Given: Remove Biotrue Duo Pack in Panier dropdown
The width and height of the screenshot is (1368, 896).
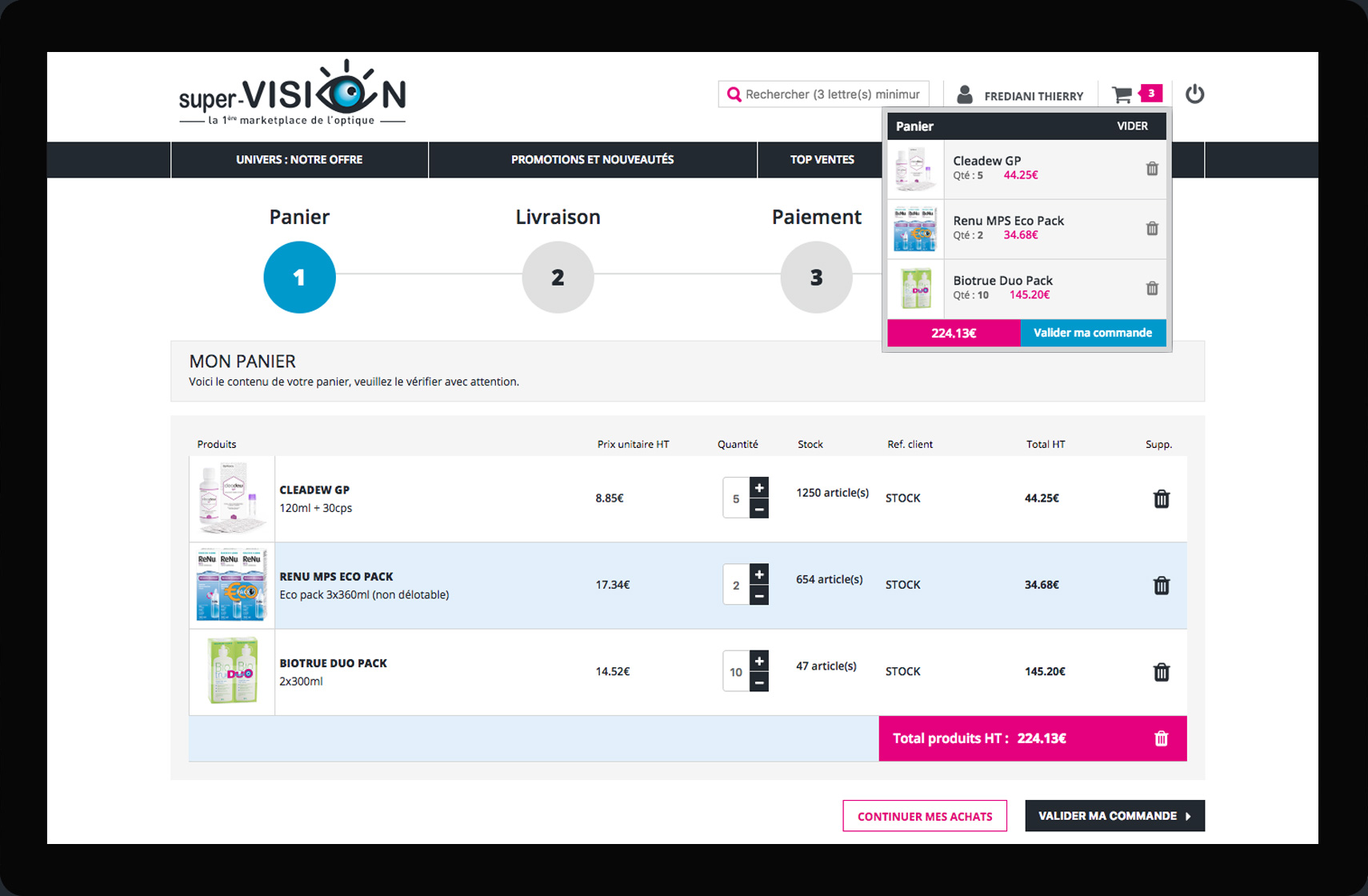Looking at the screenshot, I should [x=1151, y=289].
